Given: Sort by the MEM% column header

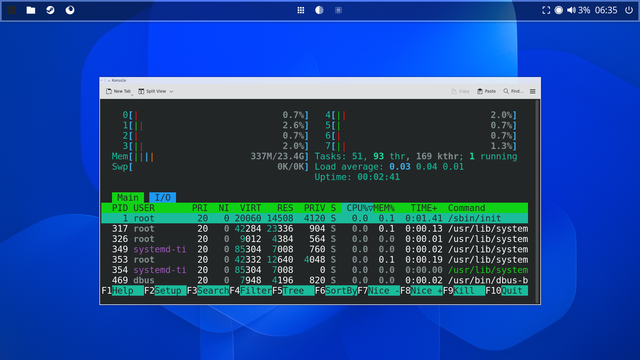Looking at the screenshot, I should pos(384,208).
